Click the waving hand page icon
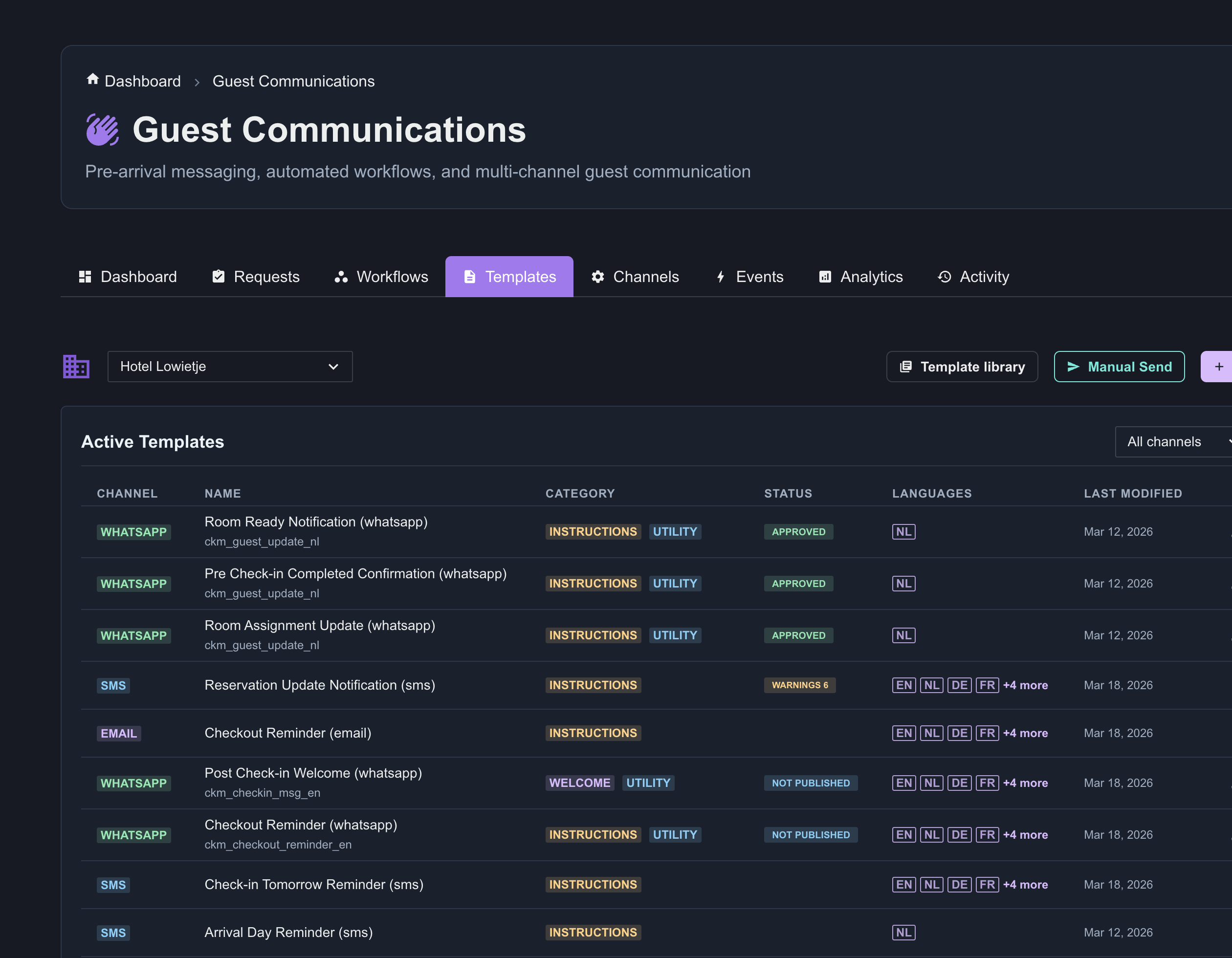 point(102,130)
